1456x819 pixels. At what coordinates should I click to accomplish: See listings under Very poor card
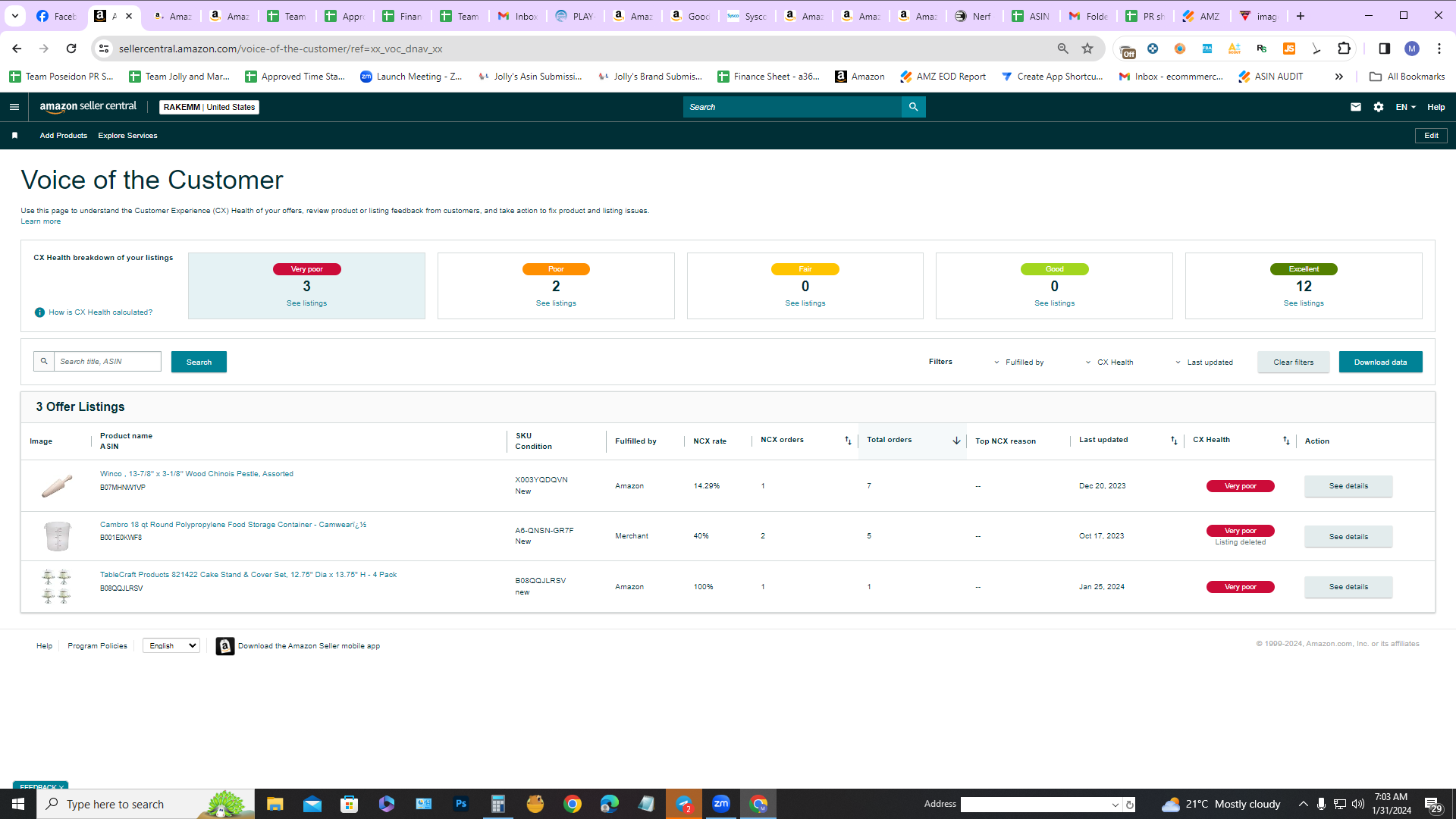coord(306,303)
